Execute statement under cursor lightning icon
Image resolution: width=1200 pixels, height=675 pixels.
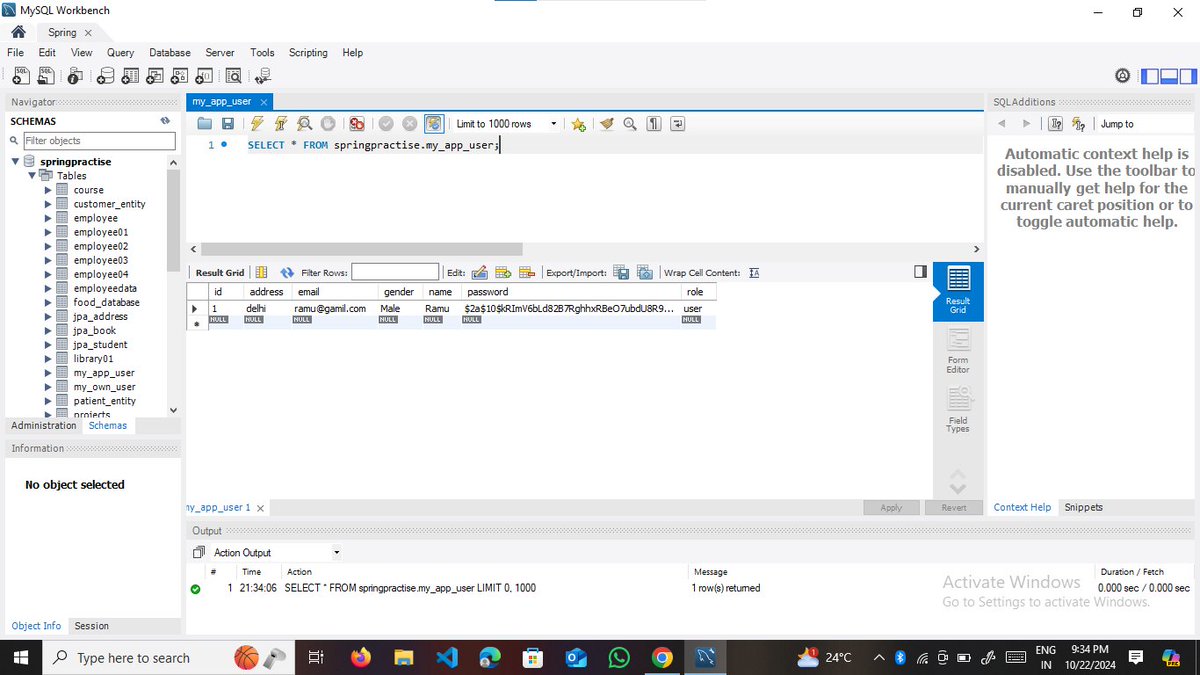point(281,124)
